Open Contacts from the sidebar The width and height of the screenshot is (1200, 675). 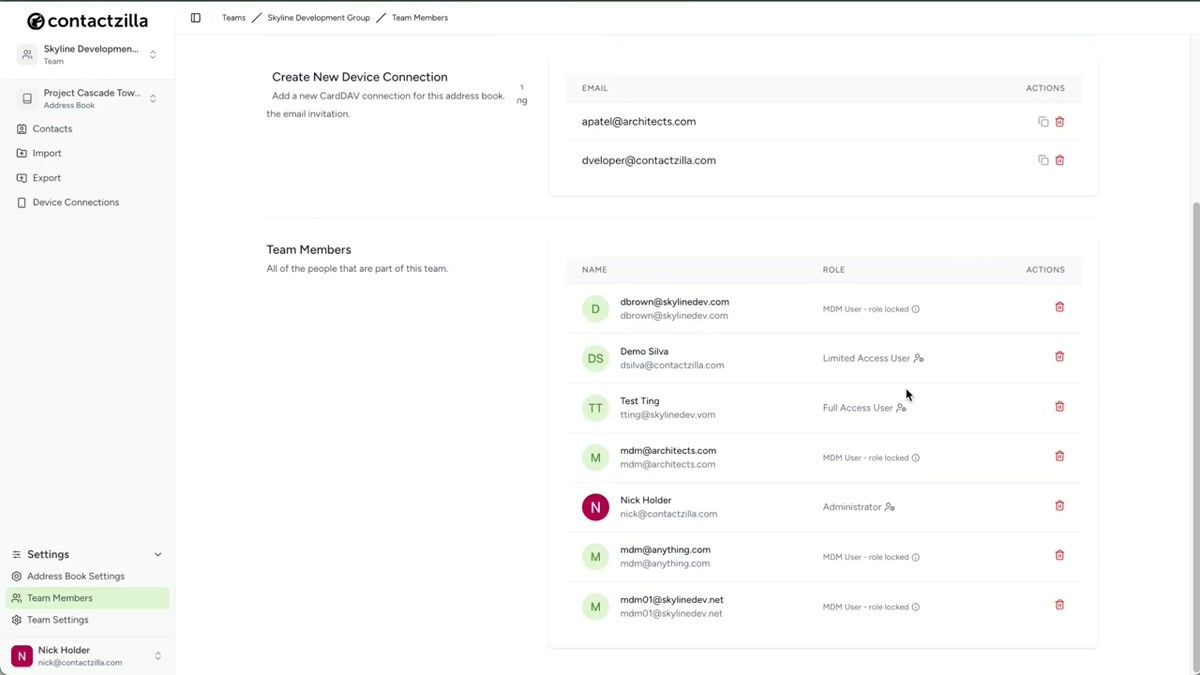pos(50,128)
